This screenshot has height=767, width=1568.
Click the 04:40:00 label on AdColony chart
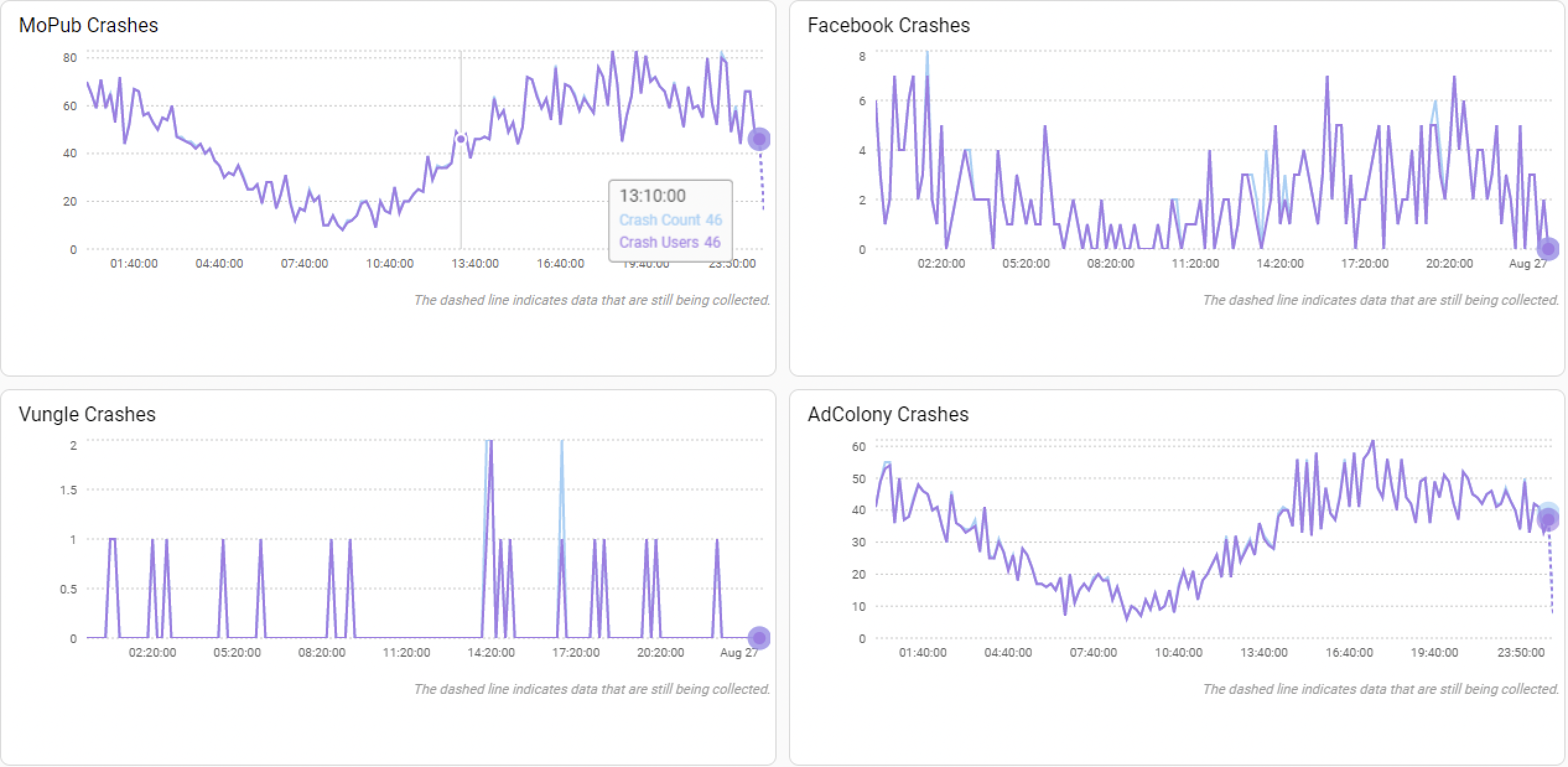click(1008, 653)
